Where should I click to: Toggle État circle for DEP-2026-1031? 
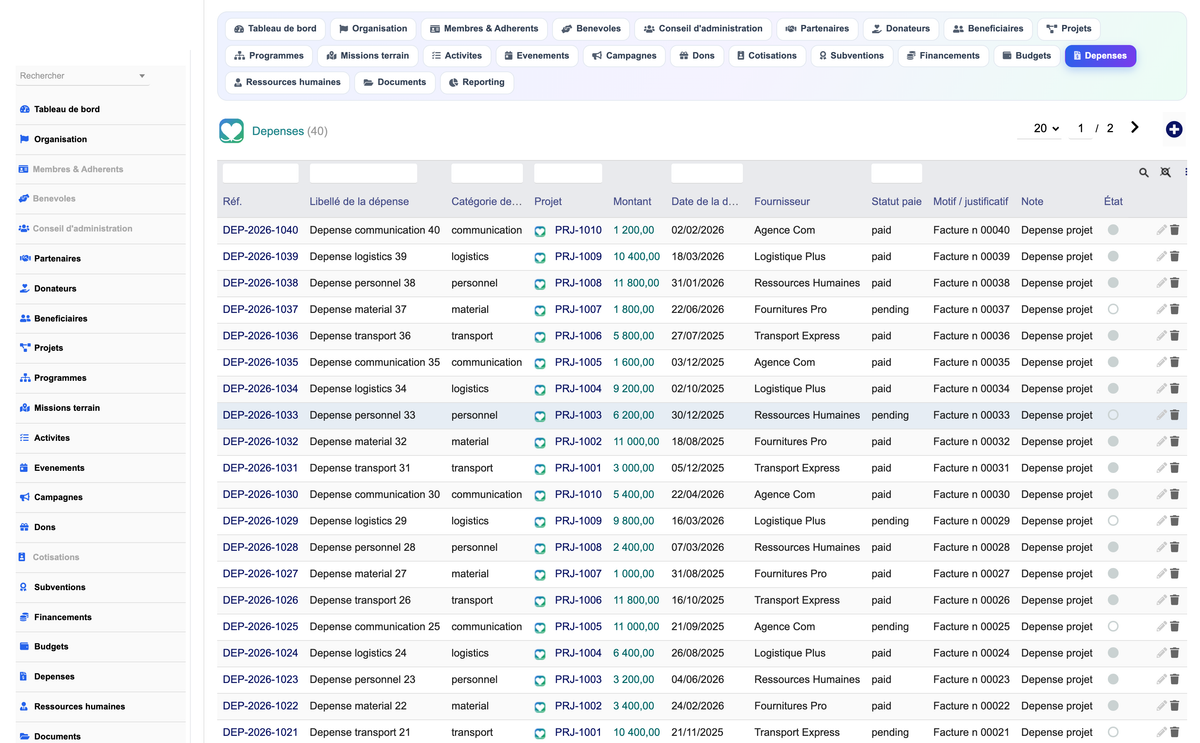click(1113, 468)
